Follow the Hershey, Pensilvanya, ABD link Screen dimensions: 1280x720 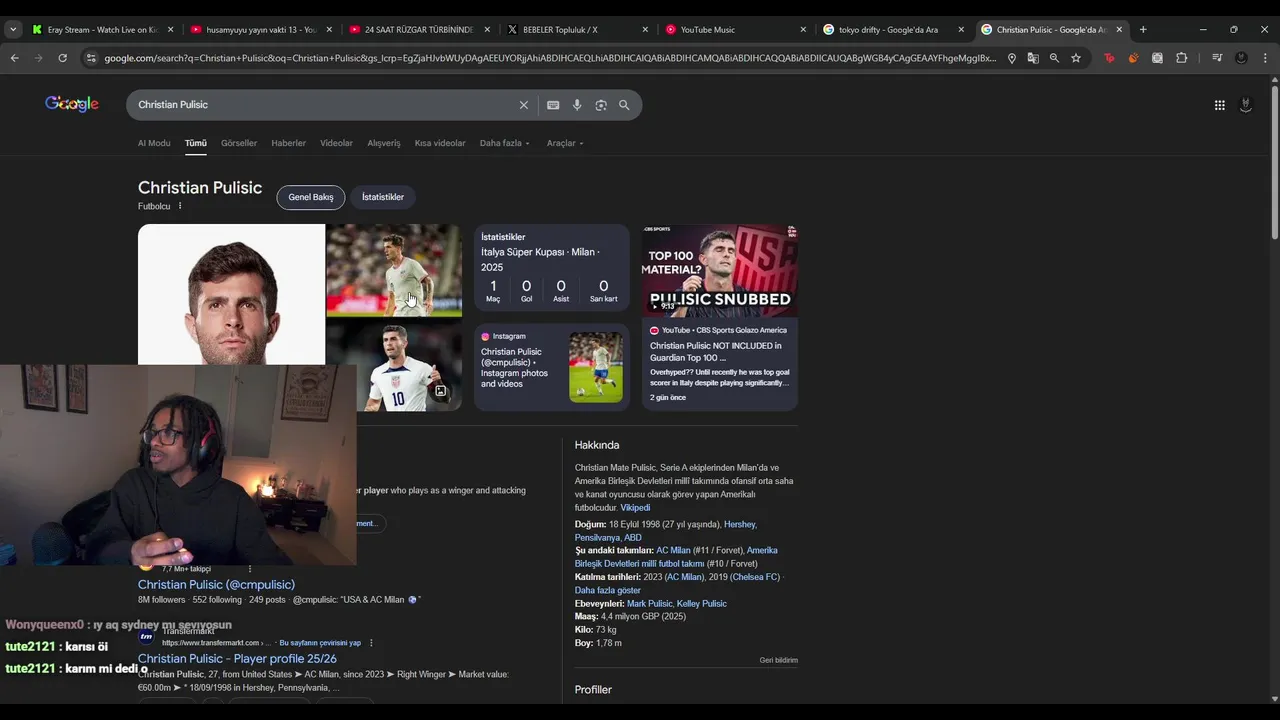click(x=665, y=531)
